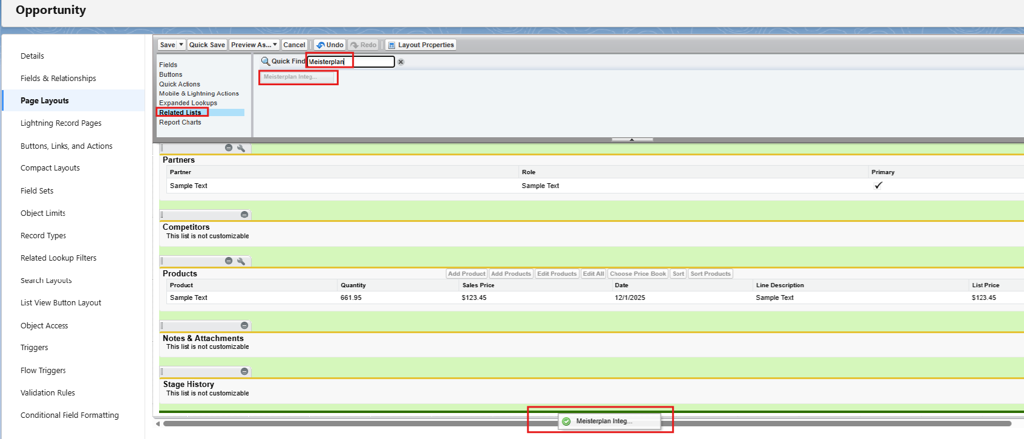
Task: Open the Preview As dropdown
Action: [254, 44]
